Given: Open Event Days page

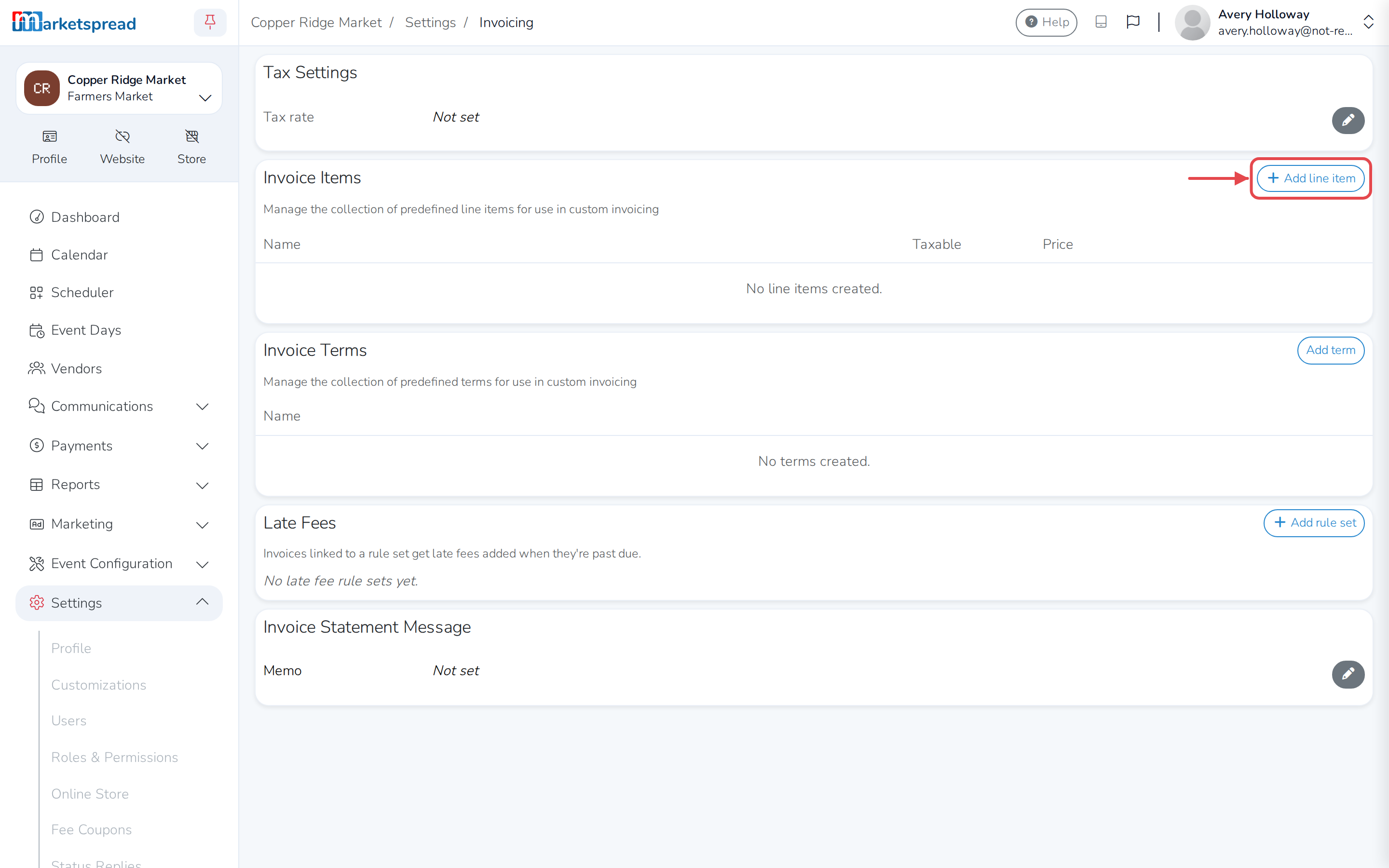Looking at the screenshot, I should point(119,330).
